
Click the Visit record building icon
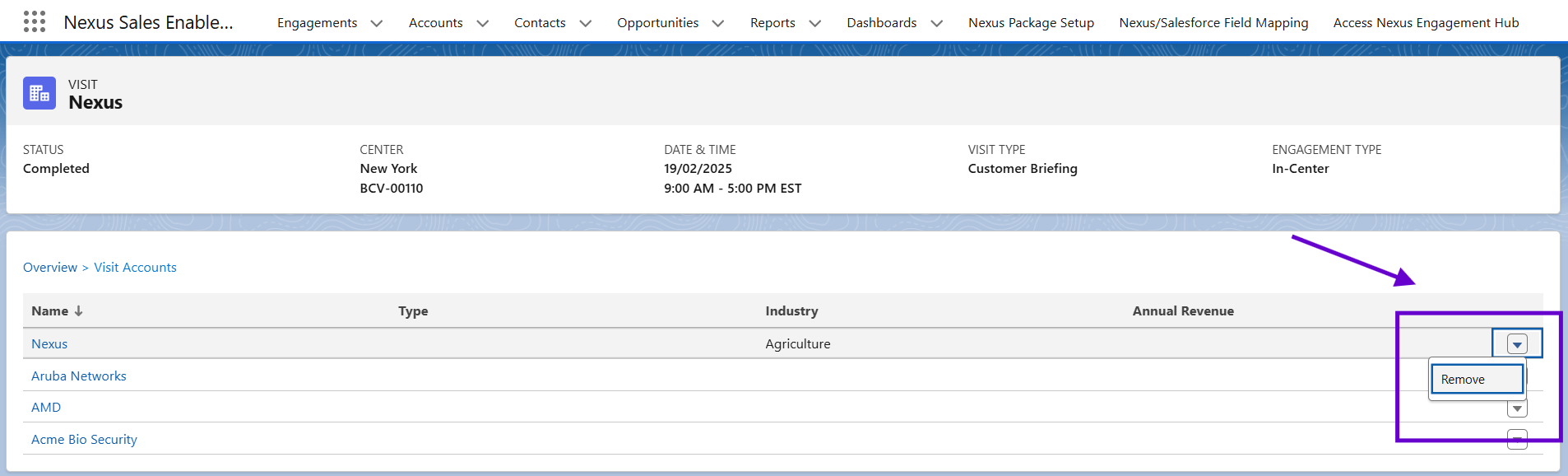click(x=39, y=94)
